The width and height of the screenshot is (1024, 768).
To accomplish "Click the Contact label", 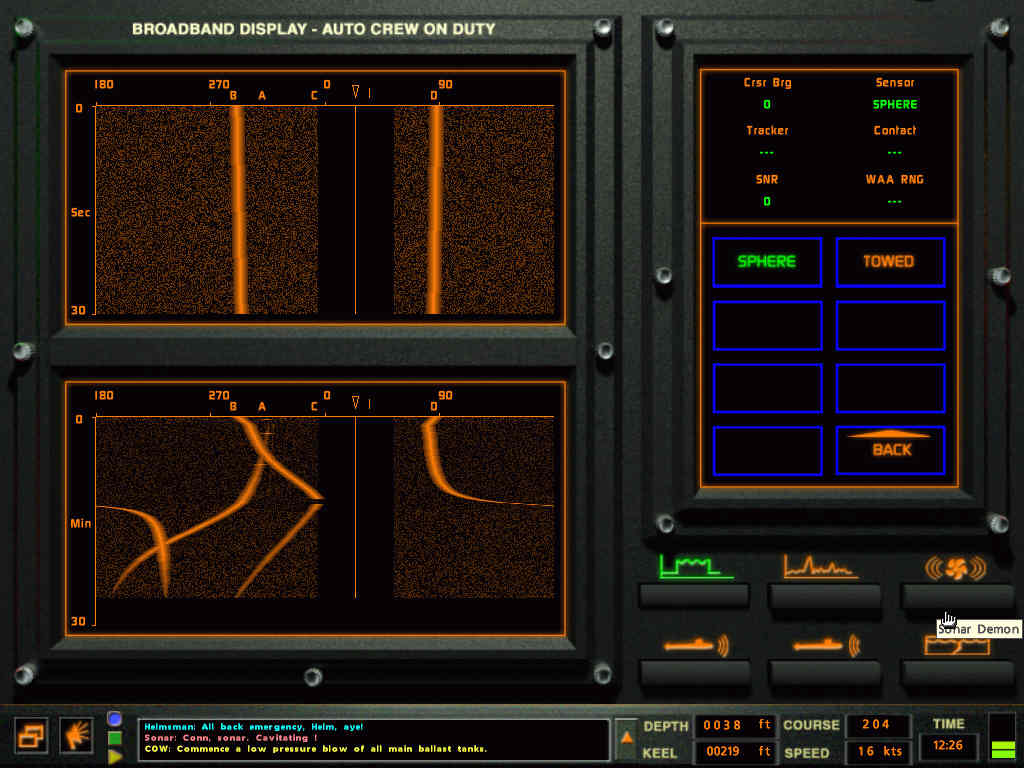I will [x=895, y=130].
